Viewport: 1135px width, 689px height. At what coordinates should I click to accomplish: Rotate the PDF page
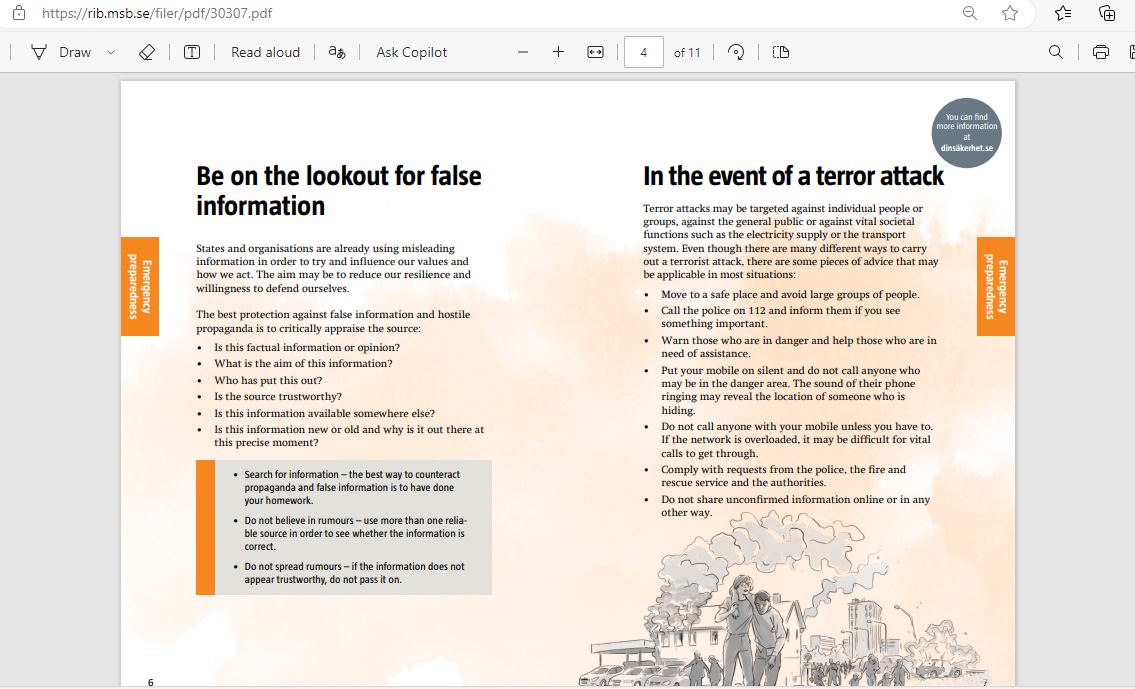click(x=736, y=52)
